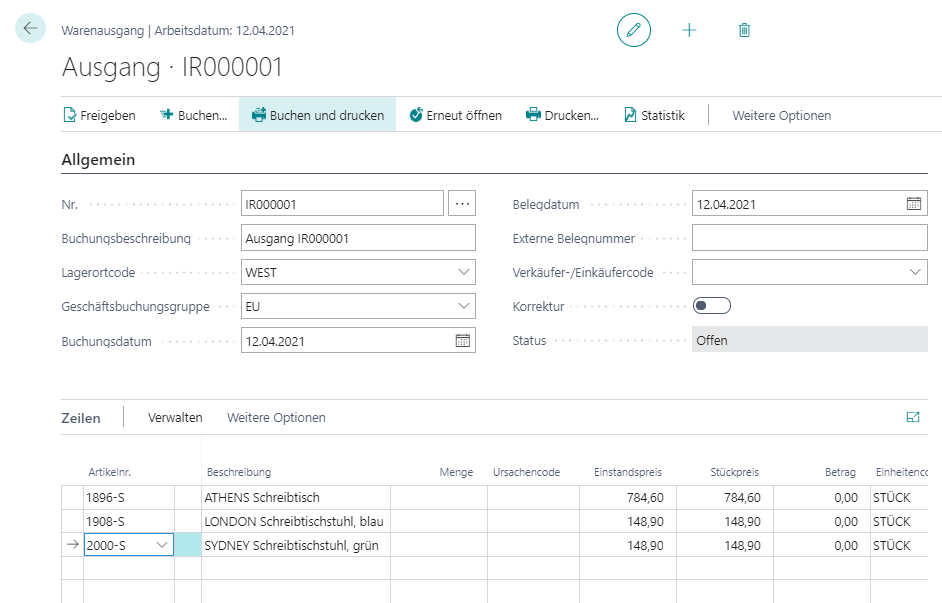Click Ursachencode cell of LONDON row

click(x=533, y=521)
